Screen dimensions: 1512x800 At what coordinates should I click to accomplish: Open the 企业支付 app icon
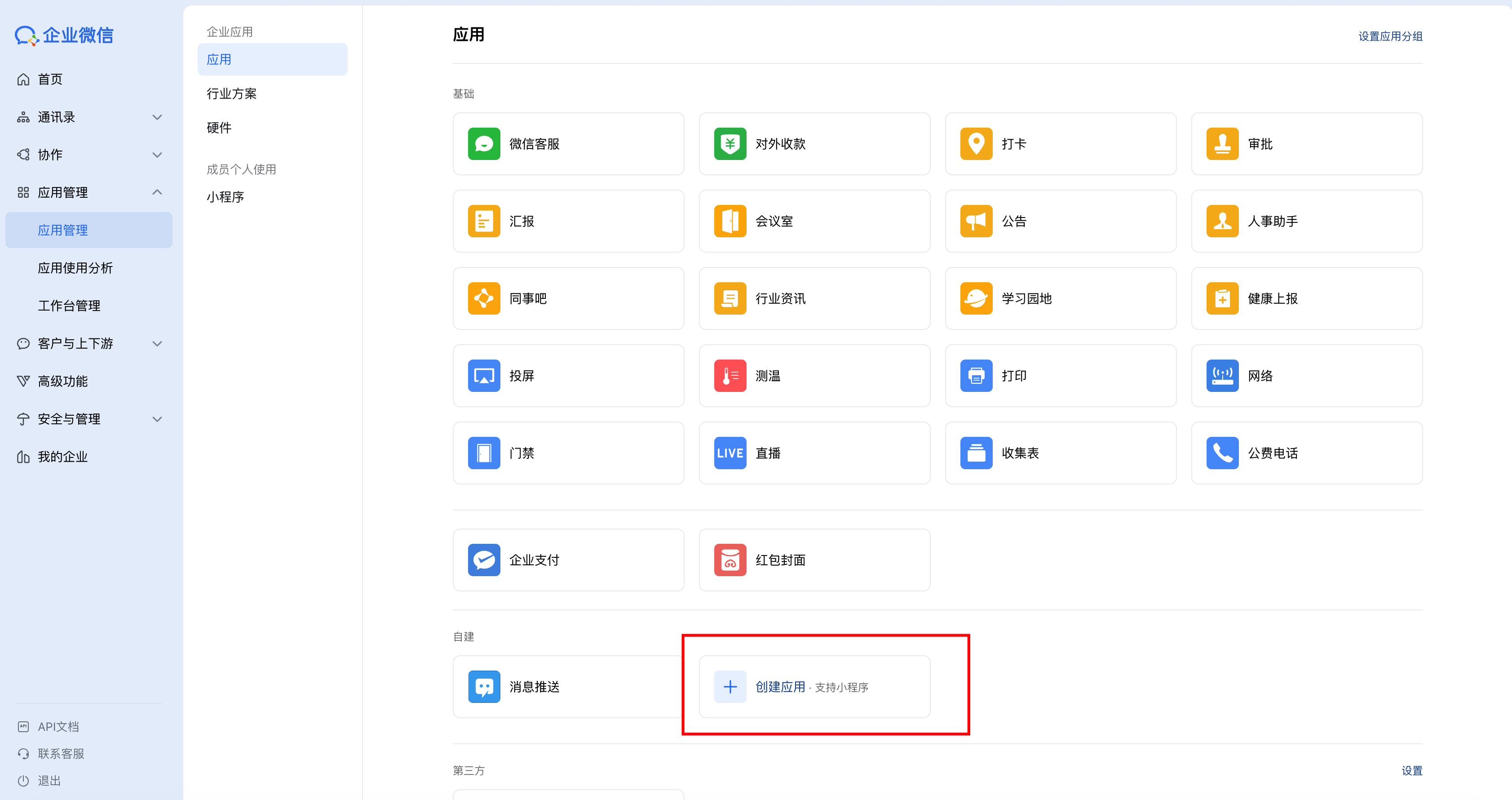pos(484,560)
